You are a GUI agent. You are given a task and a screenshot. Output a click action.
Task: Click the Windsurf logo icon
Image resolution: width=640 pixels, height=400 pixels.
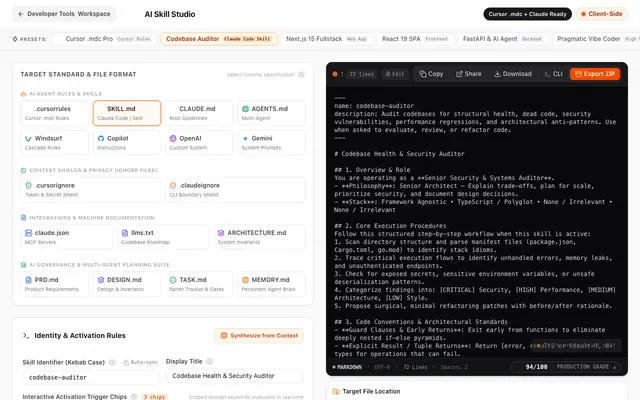(28, 138)
